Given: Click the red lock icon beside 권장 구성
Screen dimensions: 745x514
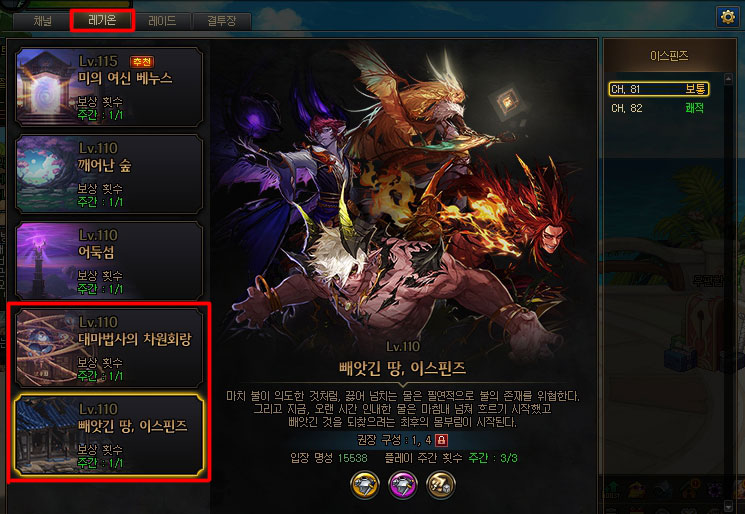Looking at the screenshot, I should click(441, 440).
